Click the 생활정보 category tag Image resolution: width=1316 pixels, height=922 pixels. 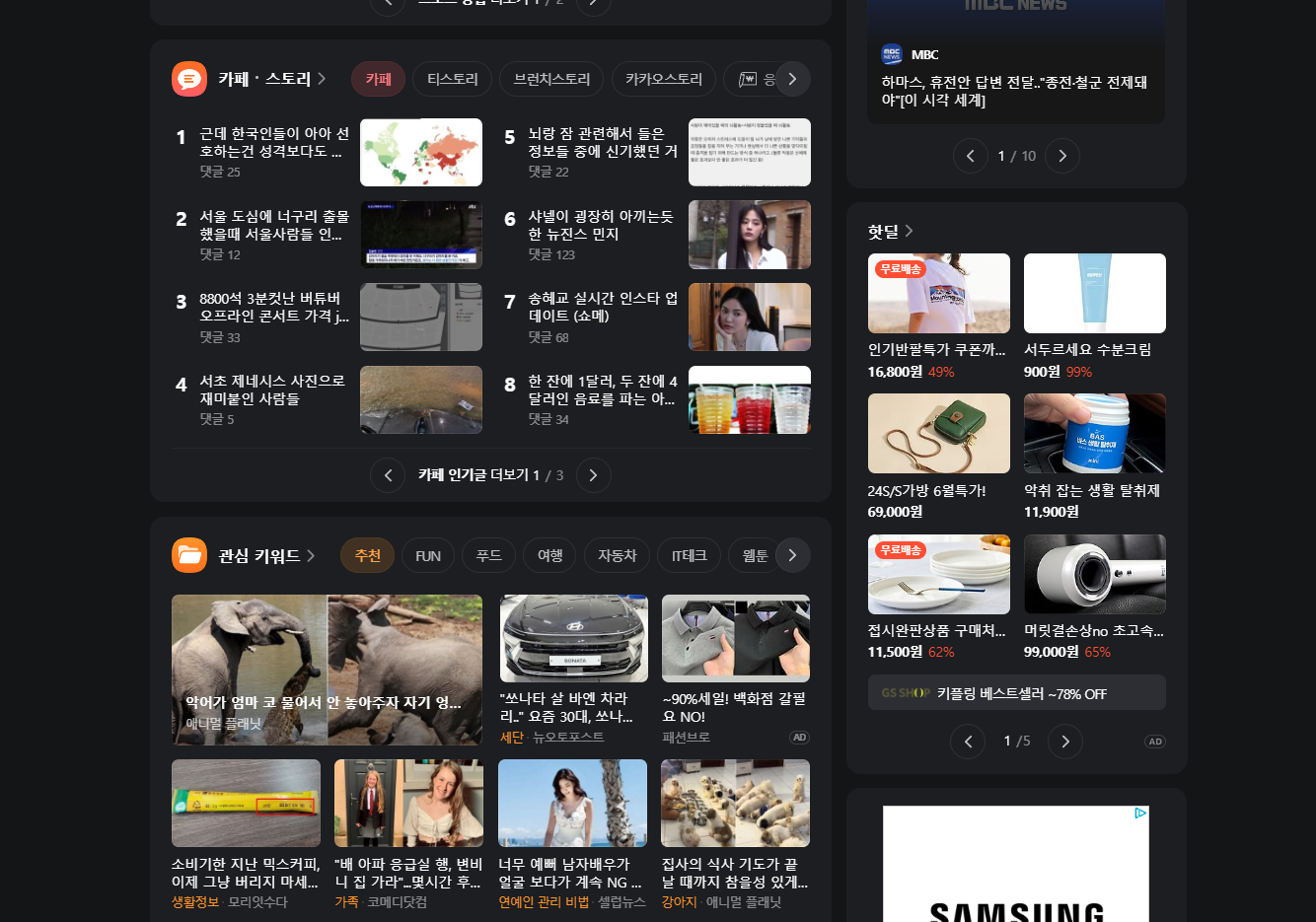[195, 902]
